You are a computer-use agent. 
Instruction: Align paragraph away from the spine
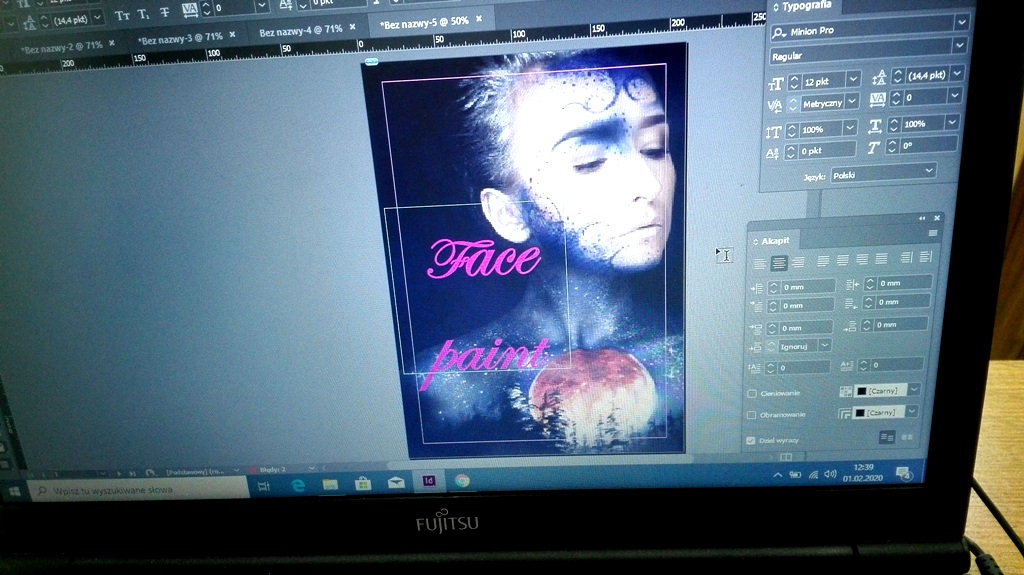[x=925, y=257]
